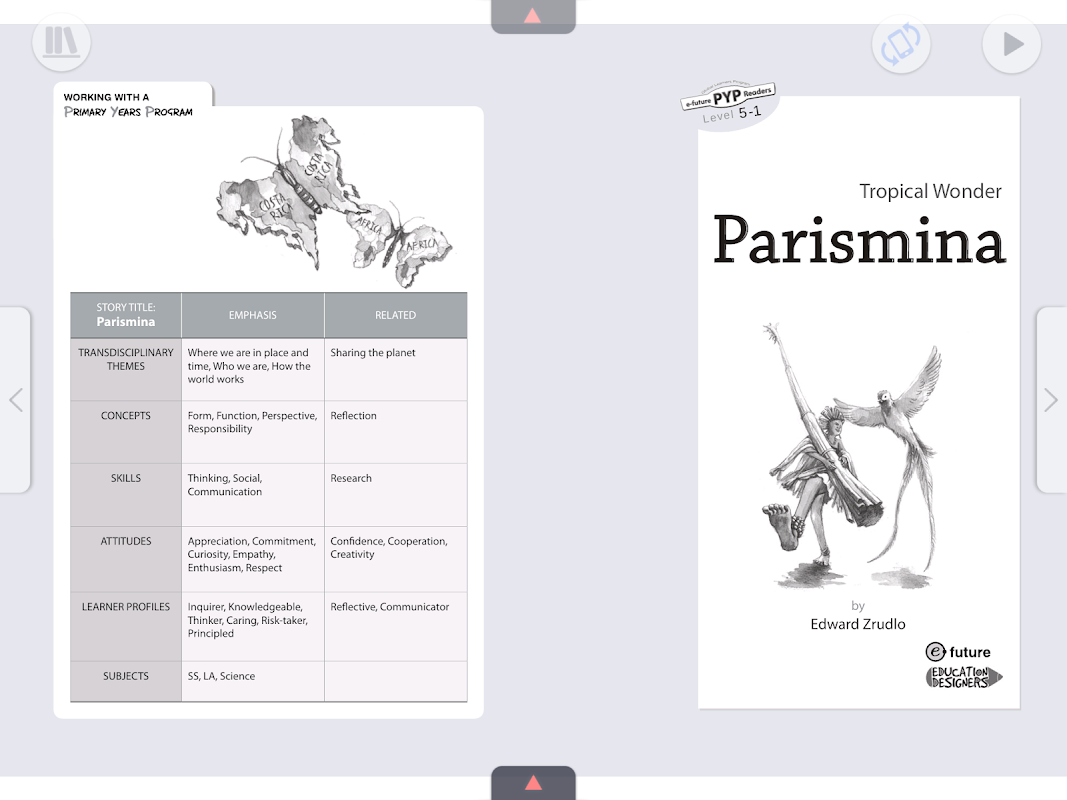Click author name Edward Zrudlo
Screen dimensions: 1067x800
point(857,624)
